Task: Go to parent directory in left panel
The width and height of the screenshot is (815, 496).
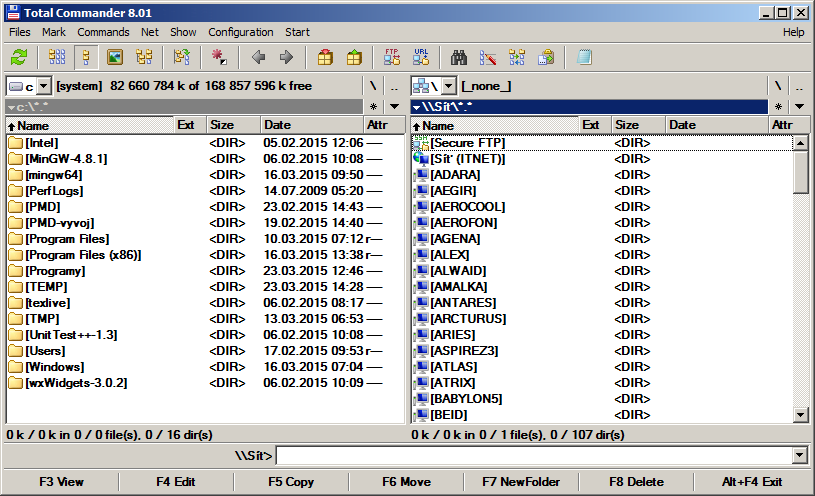Action: coord(395,86)
